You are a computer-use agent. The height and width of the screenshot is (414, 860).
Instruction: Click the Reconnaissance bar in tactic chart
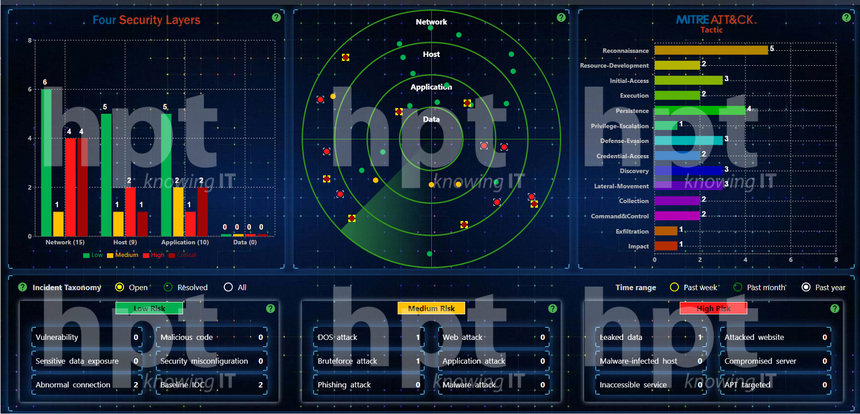[x=711, y=49]
